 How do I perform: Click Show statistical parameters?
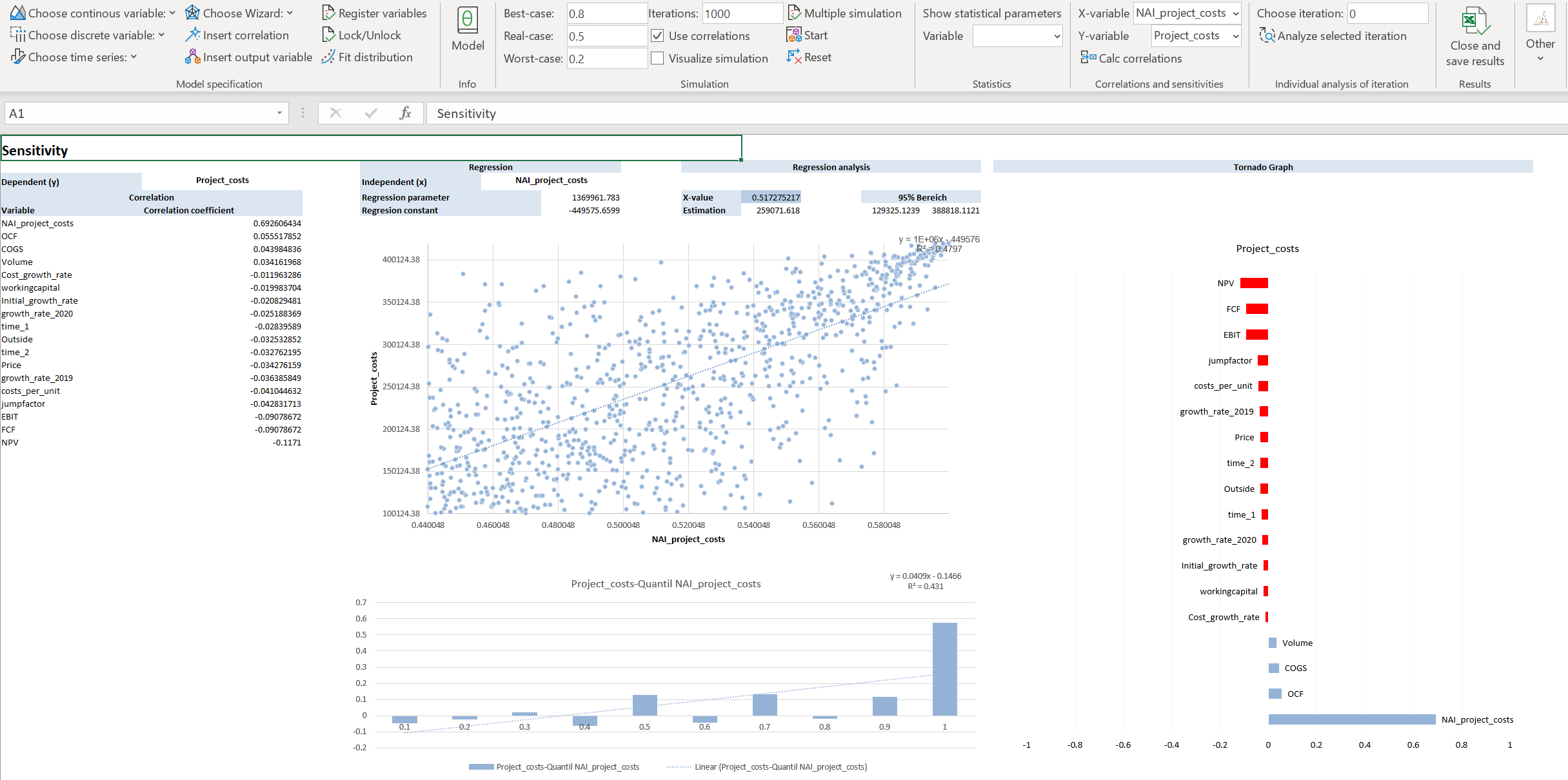tap(991, 13)
